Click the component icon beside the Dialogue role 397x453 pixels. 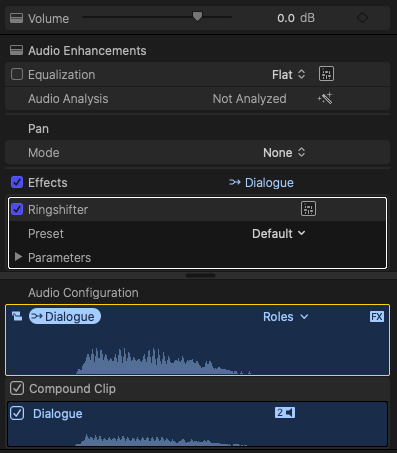click(17, 316)
